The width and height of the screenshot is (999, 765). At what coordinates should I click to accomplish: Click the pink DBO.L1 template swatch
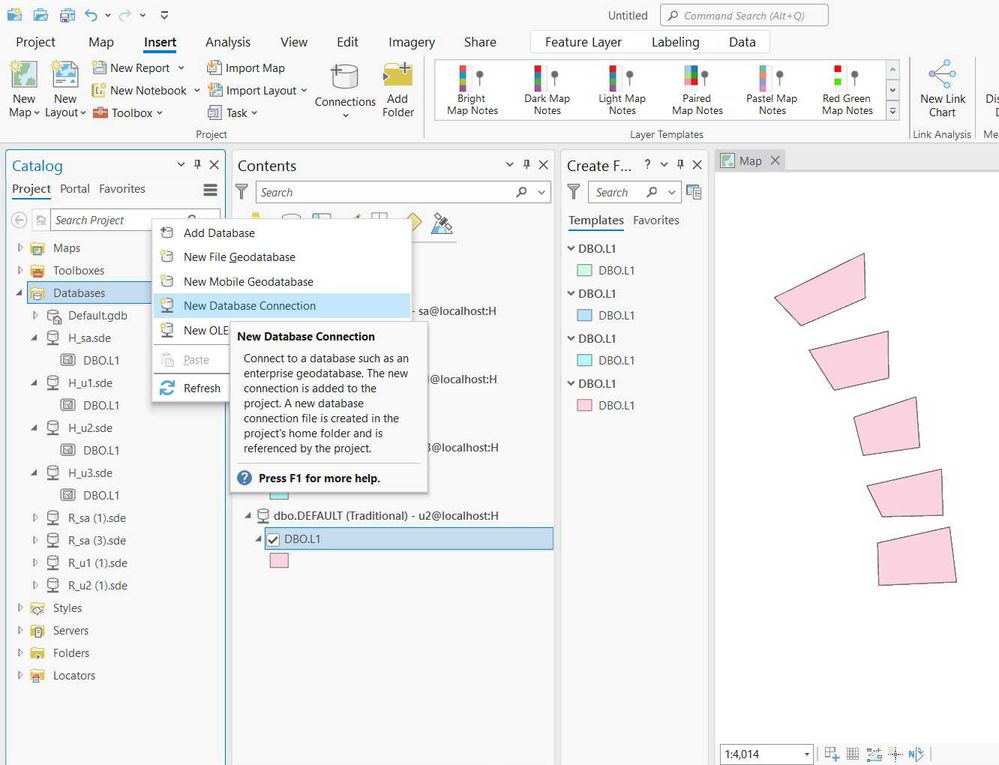click(584, 405)
